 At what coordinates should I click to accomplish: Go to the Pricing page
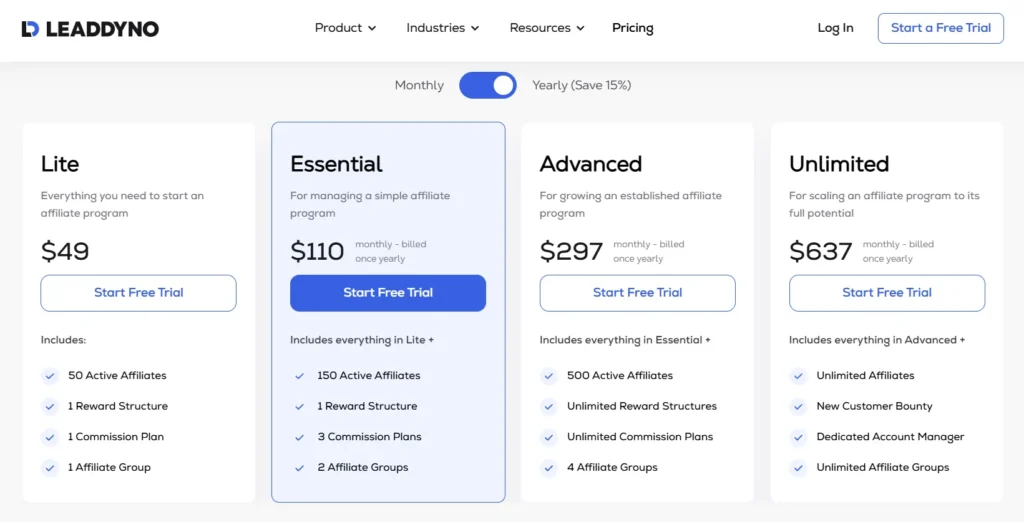click(x=632, y=28)
